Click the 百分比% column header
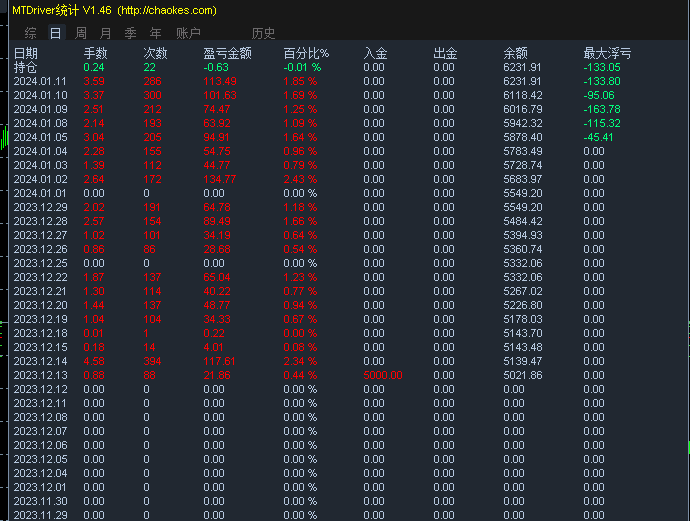 306,53
